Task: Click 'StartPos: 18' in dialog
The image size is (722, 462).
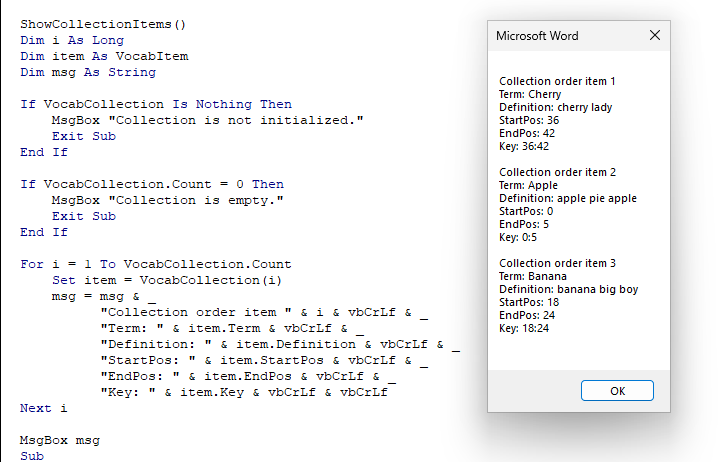Action: 529,302
